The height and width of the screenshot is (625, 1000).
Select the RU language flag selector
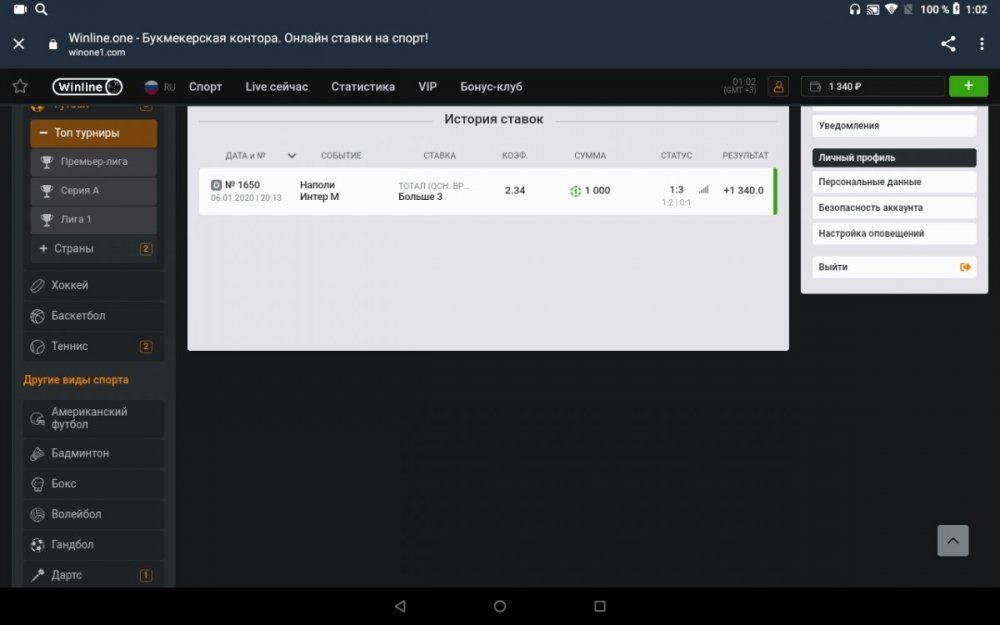(x=159, y=87)
